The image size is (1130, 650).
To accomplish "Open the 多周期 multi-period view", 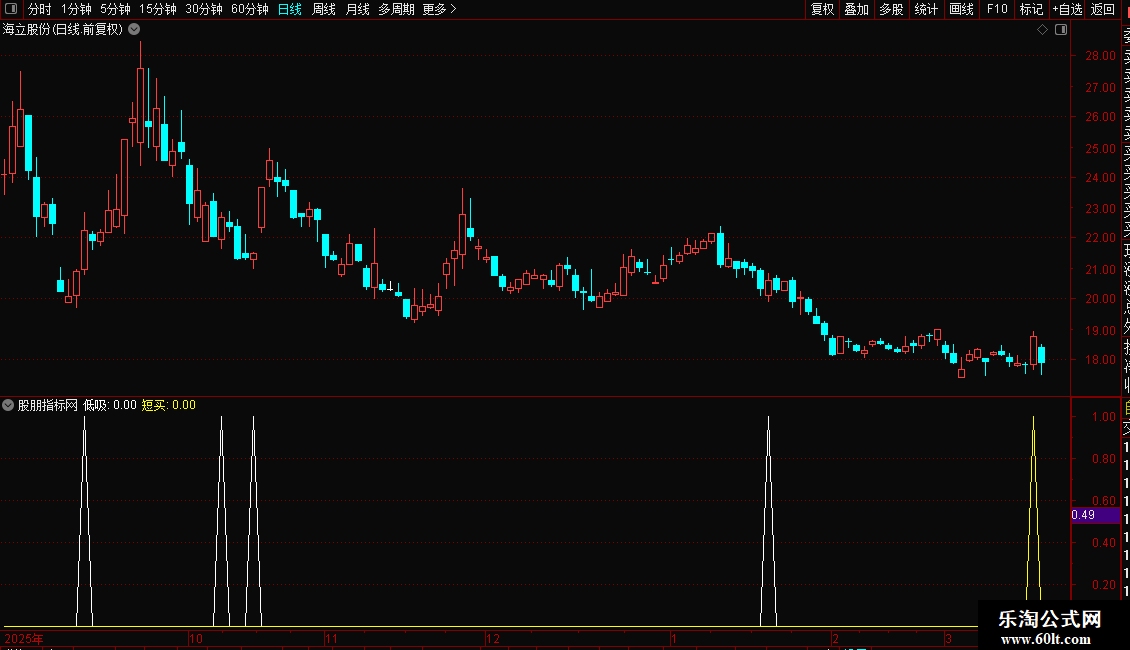I will coord(396,9).
